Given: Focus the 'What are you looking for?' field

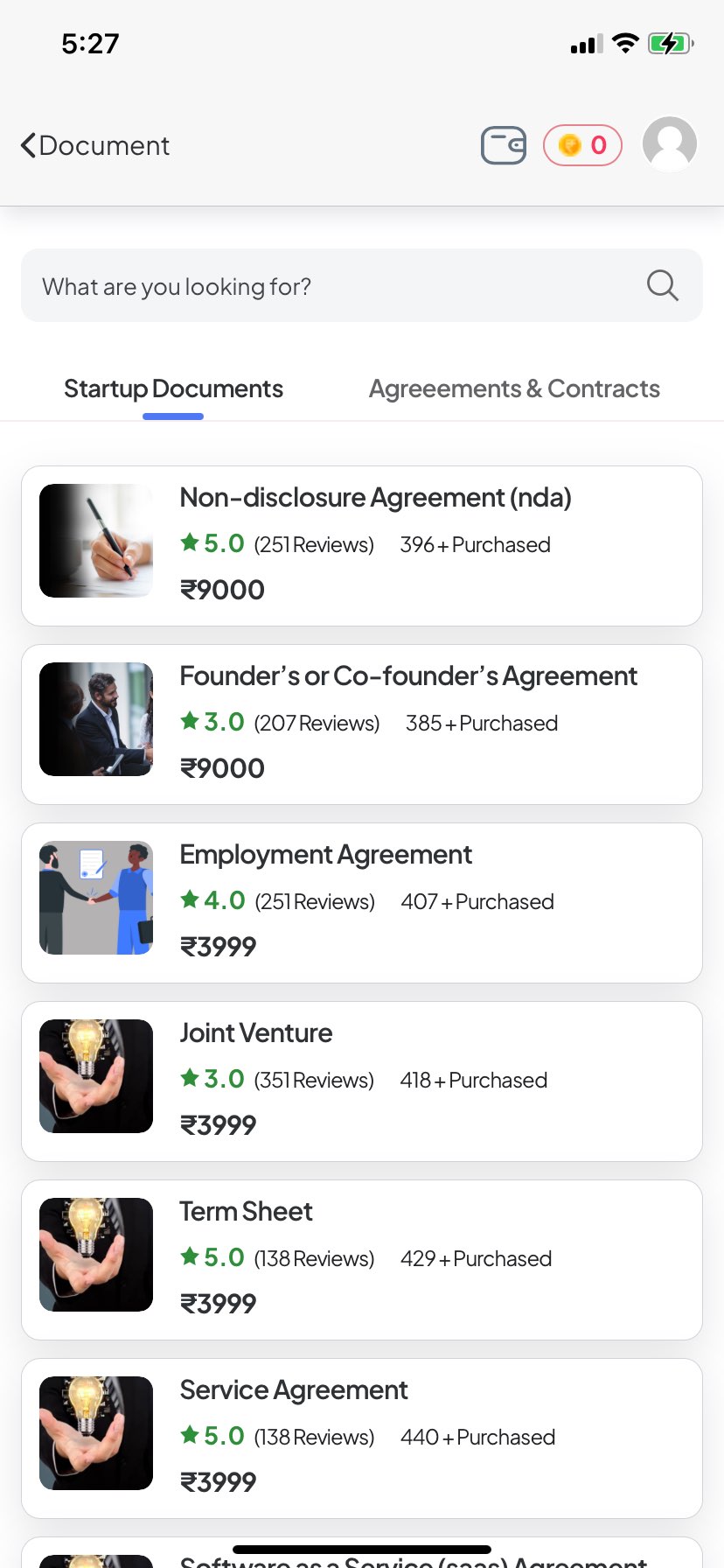Looking at the screenshot, I should pyautogui.click(x=332, y=286).
